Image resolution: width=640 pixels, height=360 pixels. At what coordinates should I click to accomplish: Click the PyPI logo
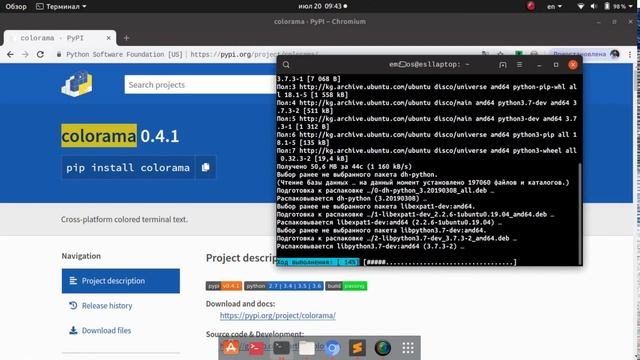[x=77, y=84]
